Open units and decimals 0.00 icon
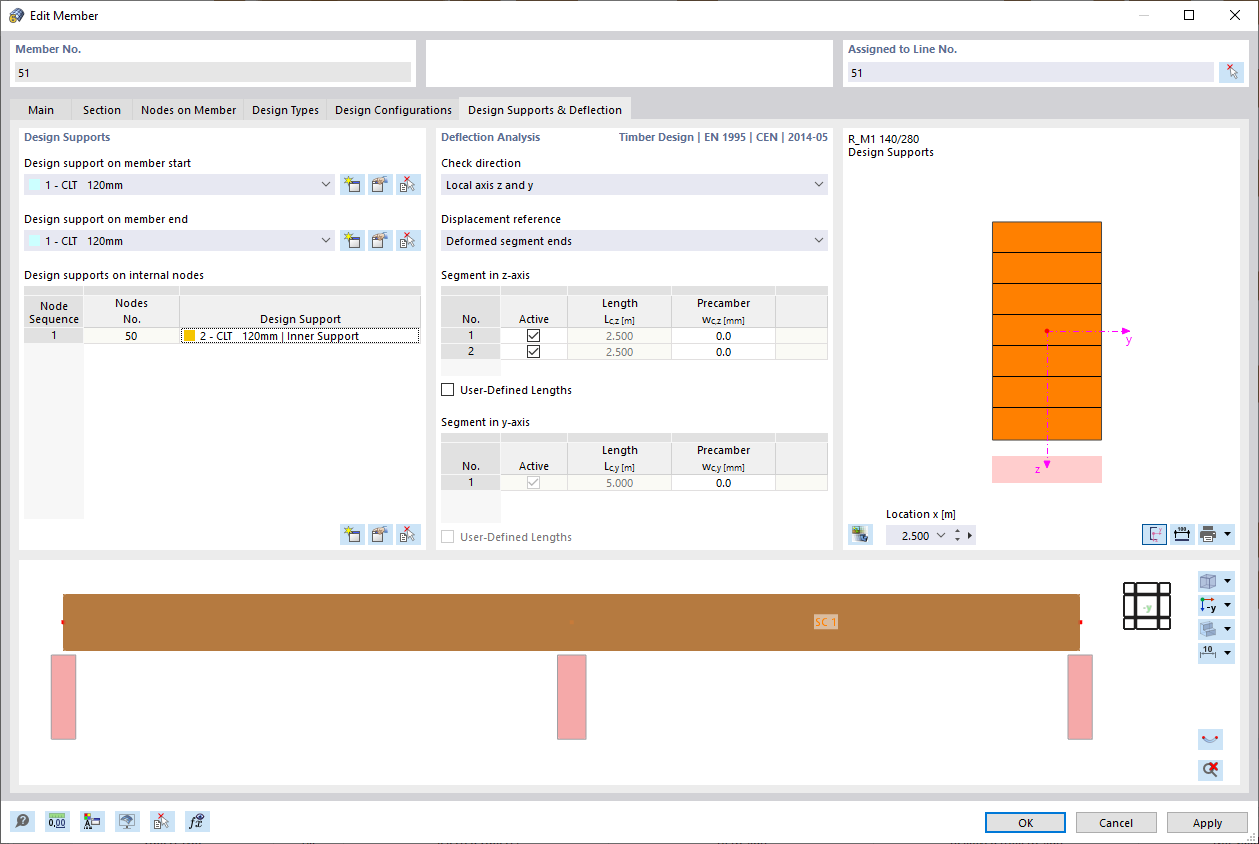The image size is (1259, 844). [x=57, y=822]
